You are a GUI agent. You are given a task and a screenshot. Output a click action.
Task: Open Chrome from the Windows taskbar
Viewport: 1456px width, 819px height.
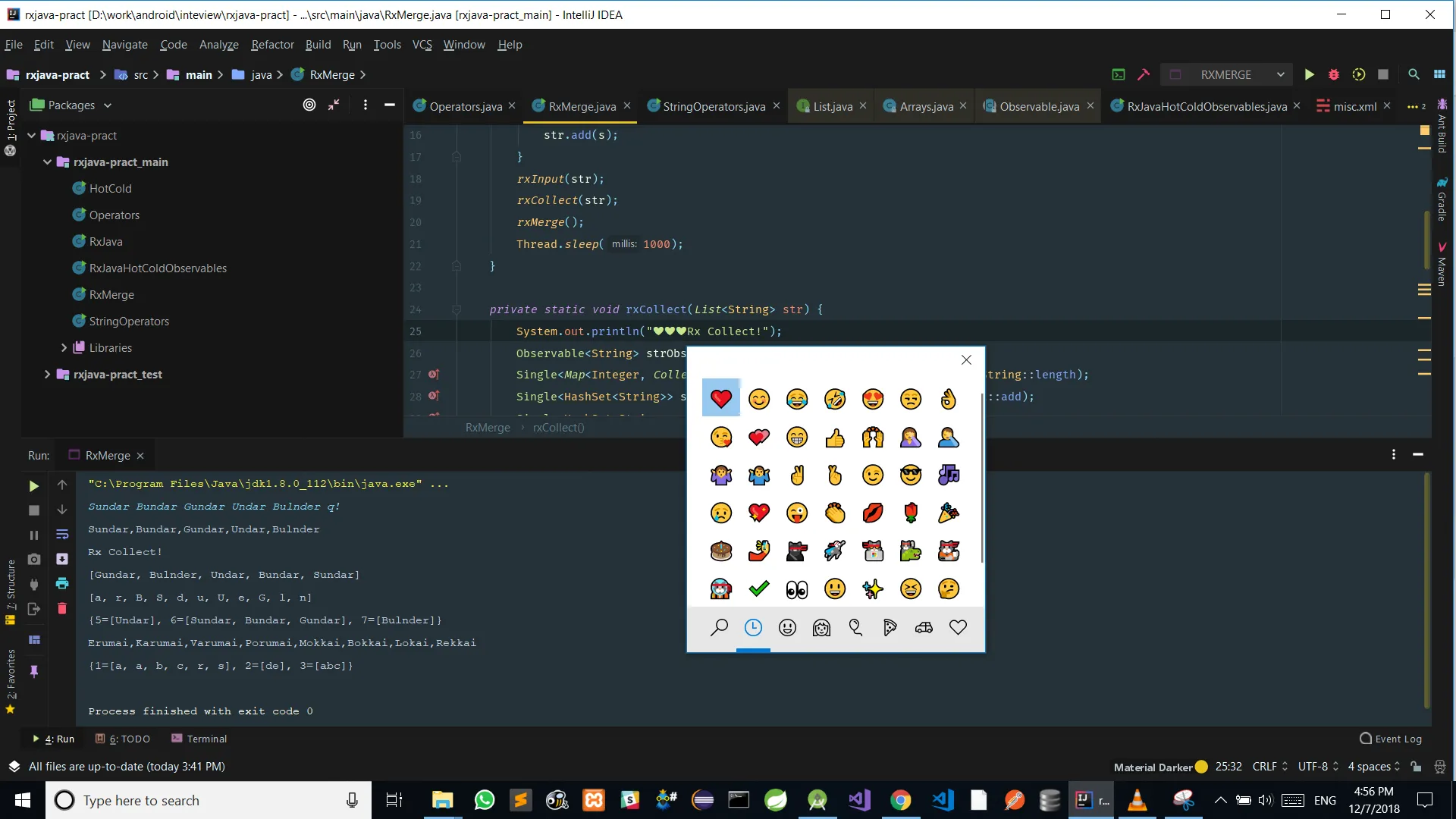pyautogui.click(x=900, y=800)
